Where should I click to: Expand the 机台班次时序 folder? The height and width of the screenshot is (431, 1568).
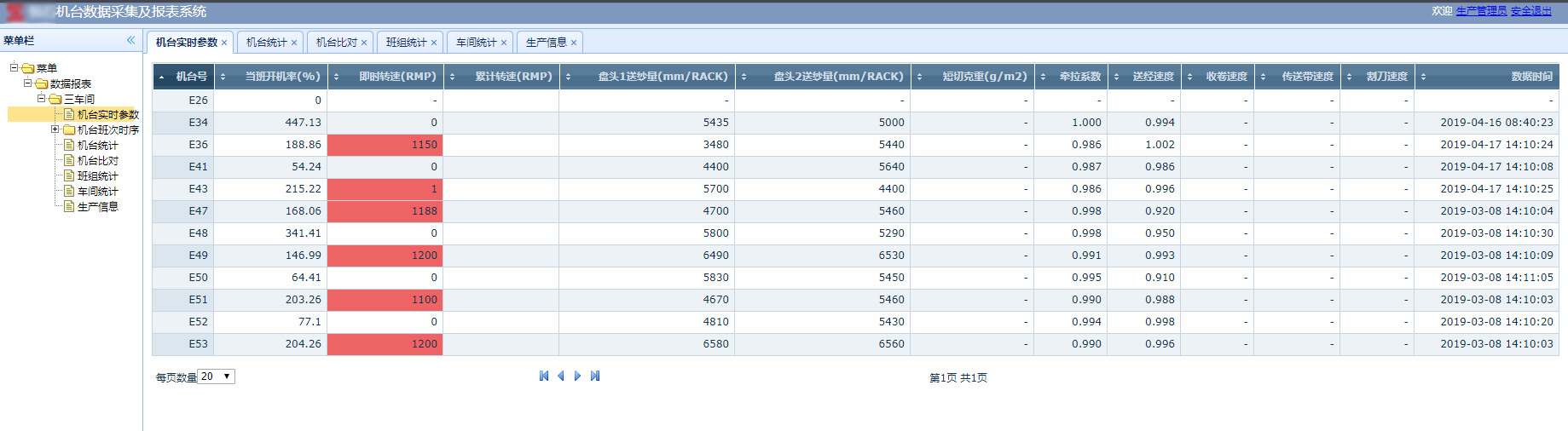click(x=55, y=129)
